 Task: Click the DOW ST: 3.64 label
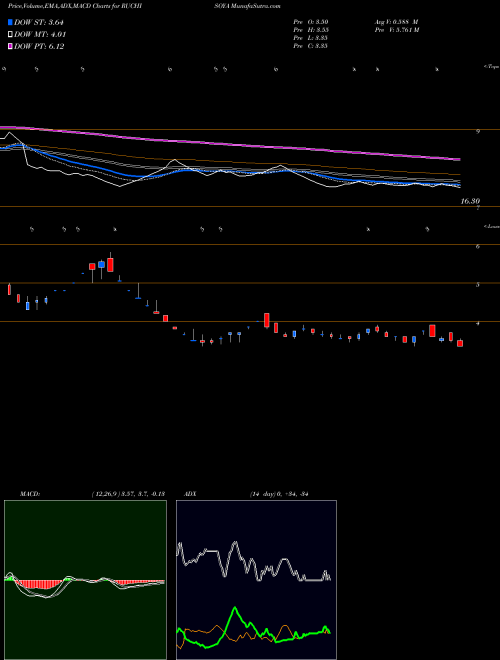tap(39, 23)
